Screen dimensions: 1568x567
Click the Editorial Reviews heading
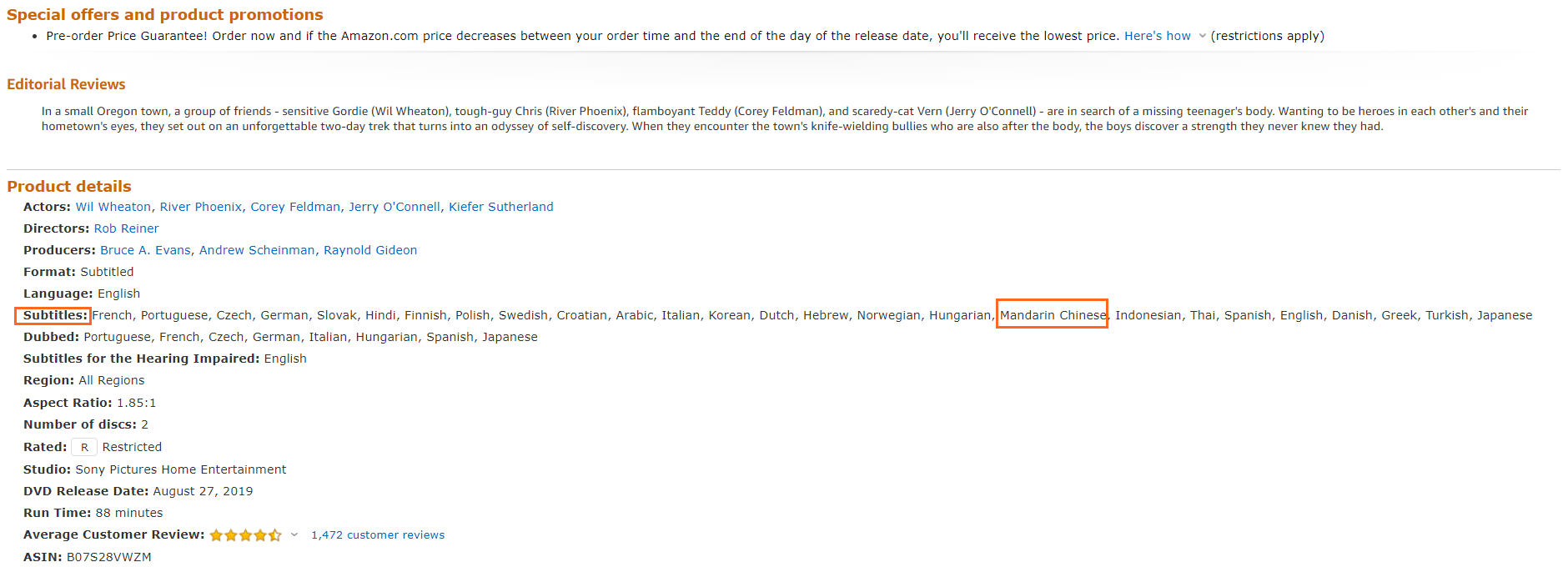66,84
